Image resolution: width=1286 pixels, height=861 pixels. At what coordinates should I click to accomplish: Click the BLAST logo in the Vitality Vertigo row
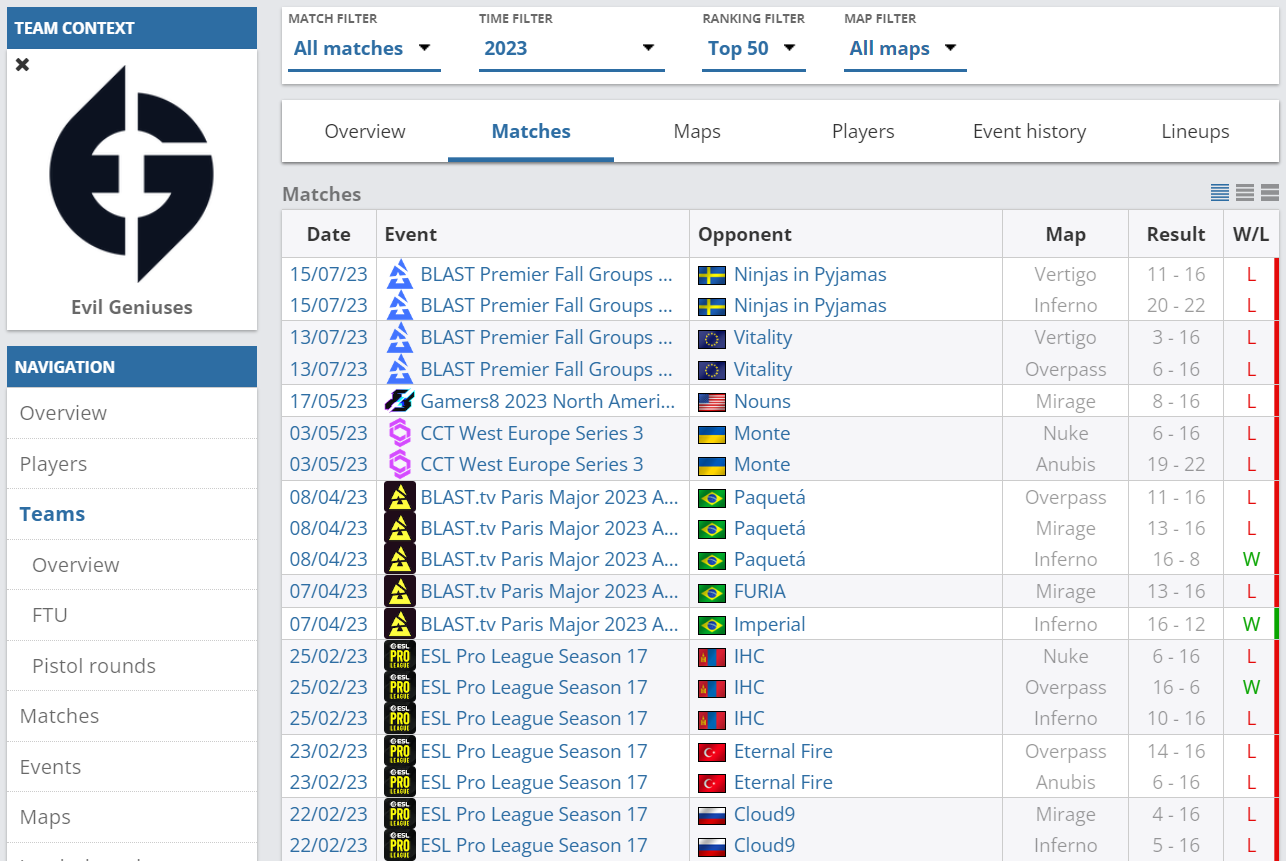tap(400, 337)
